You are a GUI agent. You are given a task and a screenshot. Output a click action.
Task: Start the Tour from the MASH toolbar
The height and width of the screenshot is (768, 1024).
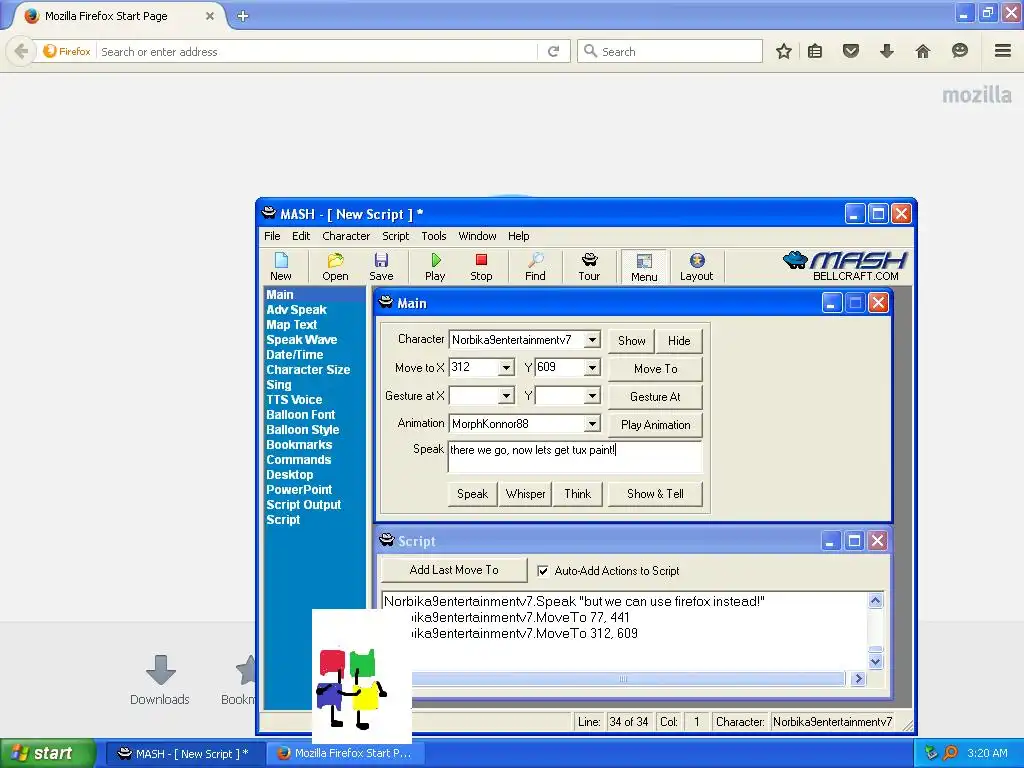589,266
